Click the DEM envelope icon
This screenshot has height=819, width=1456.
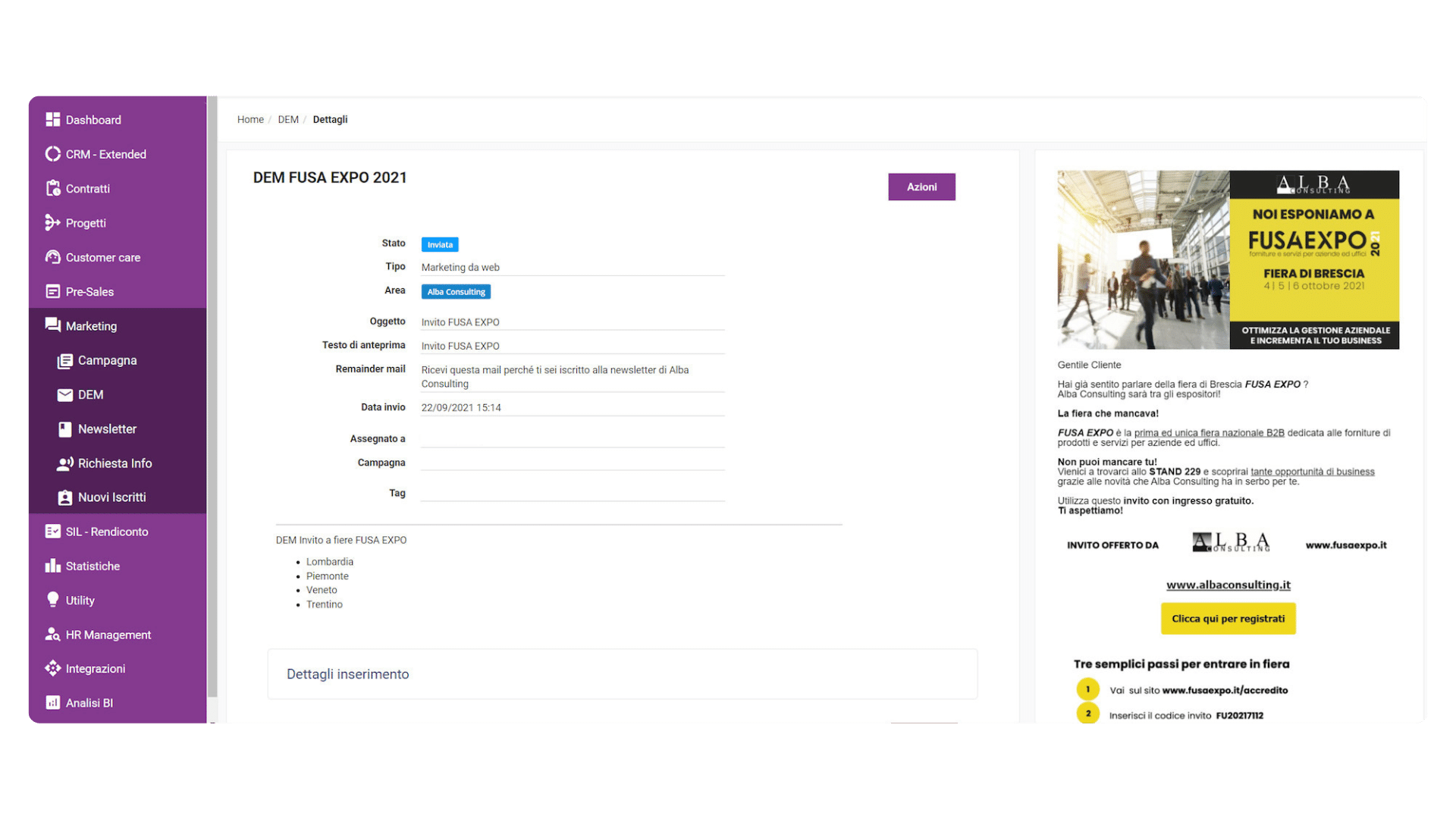tap(65, 394)
